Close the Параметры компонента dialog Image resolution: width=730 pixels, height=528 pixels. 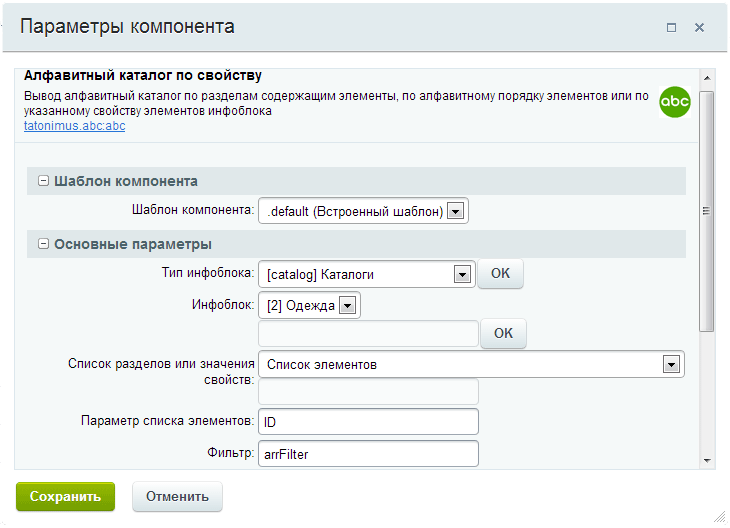(x=699, y=28)
